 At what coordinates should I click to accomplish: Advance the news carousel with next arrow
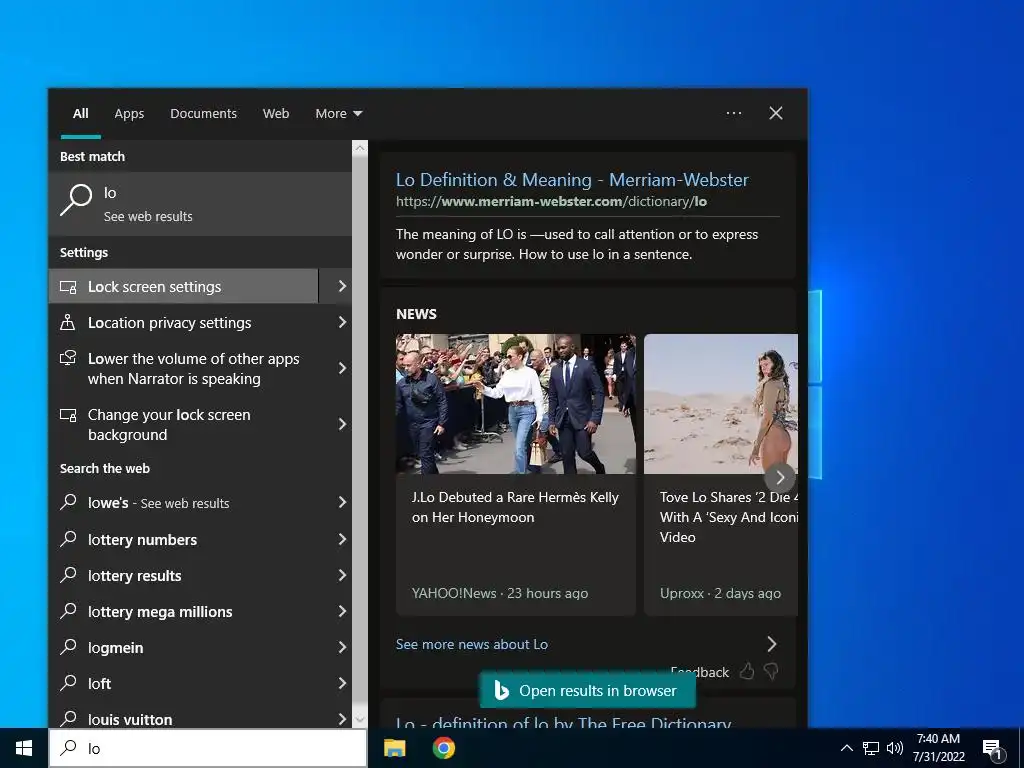pyautogui.click(x=780, y=477)
